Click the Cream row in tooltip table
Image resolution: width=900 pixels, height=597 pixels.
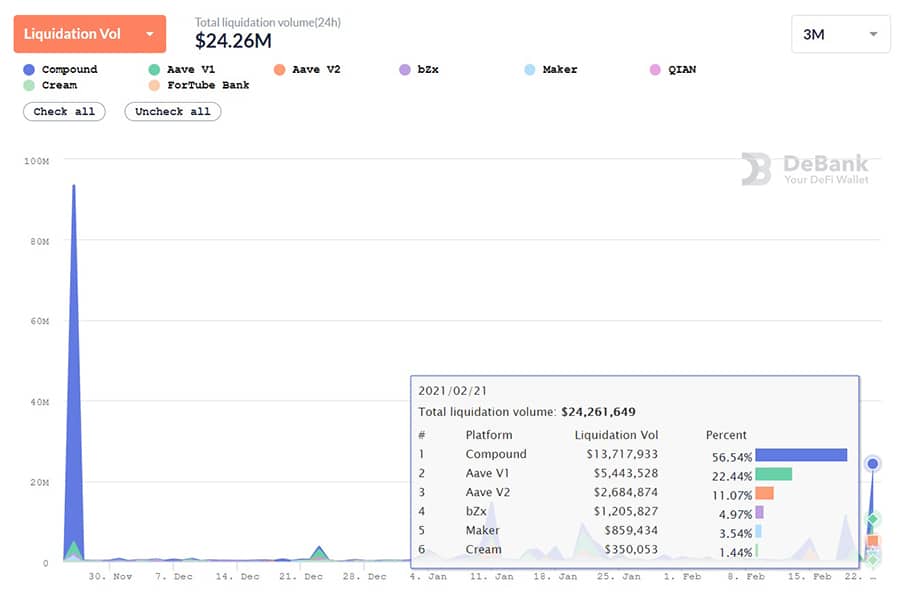[634, 549]
